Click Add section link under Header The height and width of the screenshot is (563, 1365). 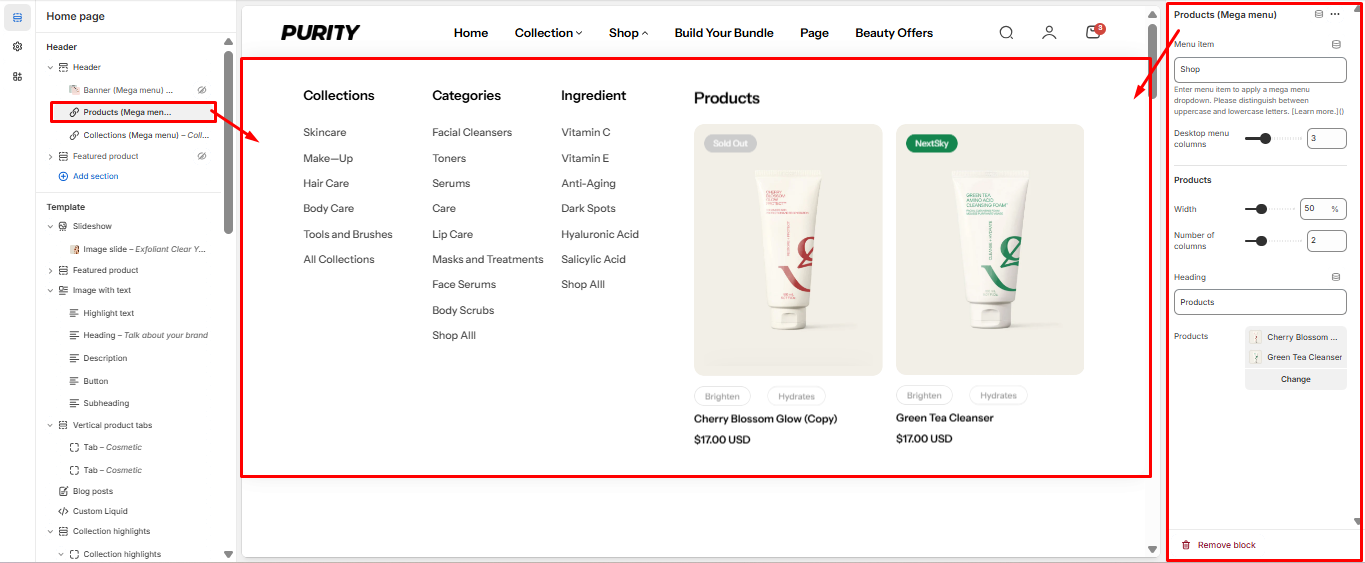point(95,176)
